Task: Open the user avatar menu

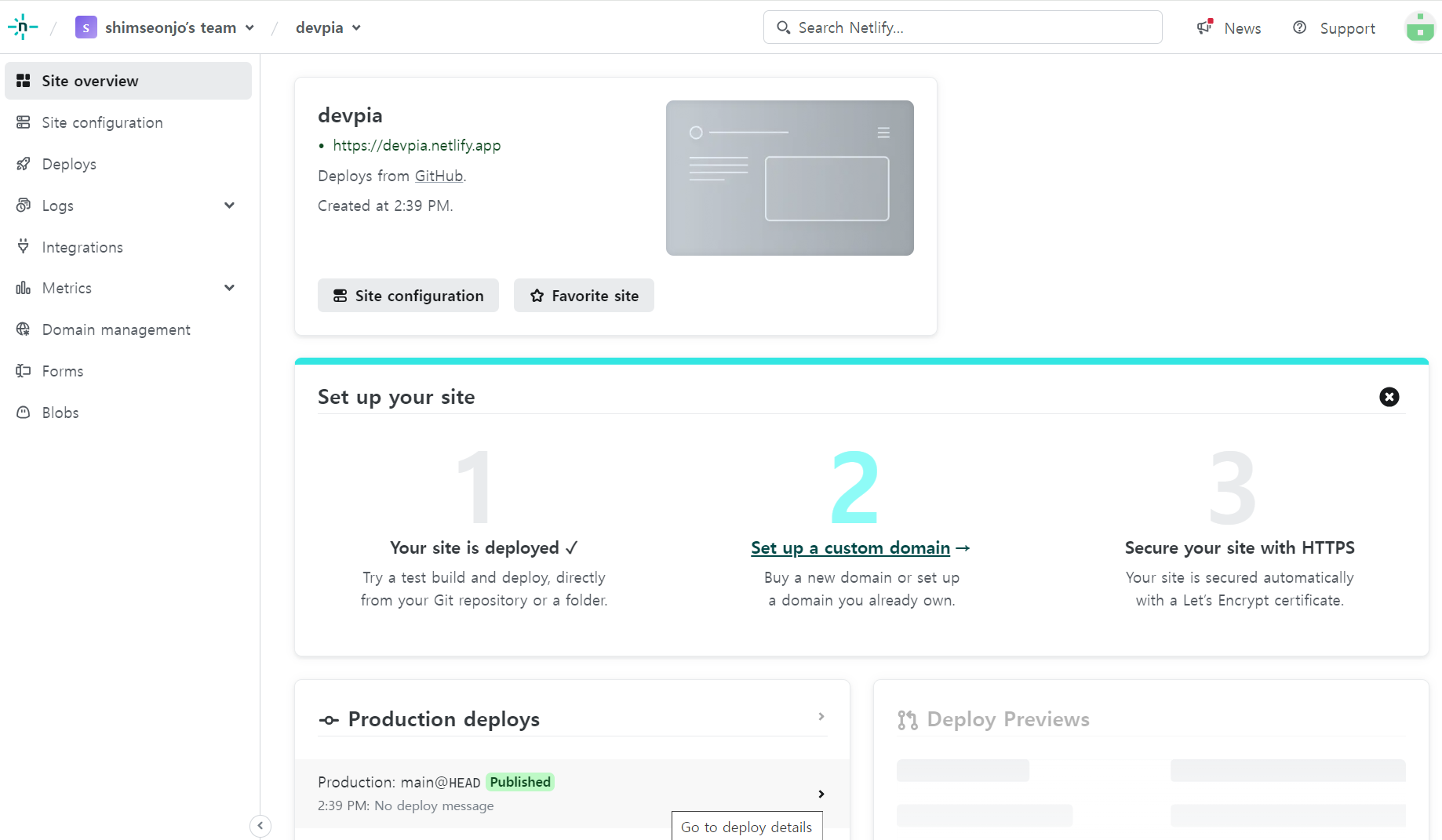Action: 1419,27
